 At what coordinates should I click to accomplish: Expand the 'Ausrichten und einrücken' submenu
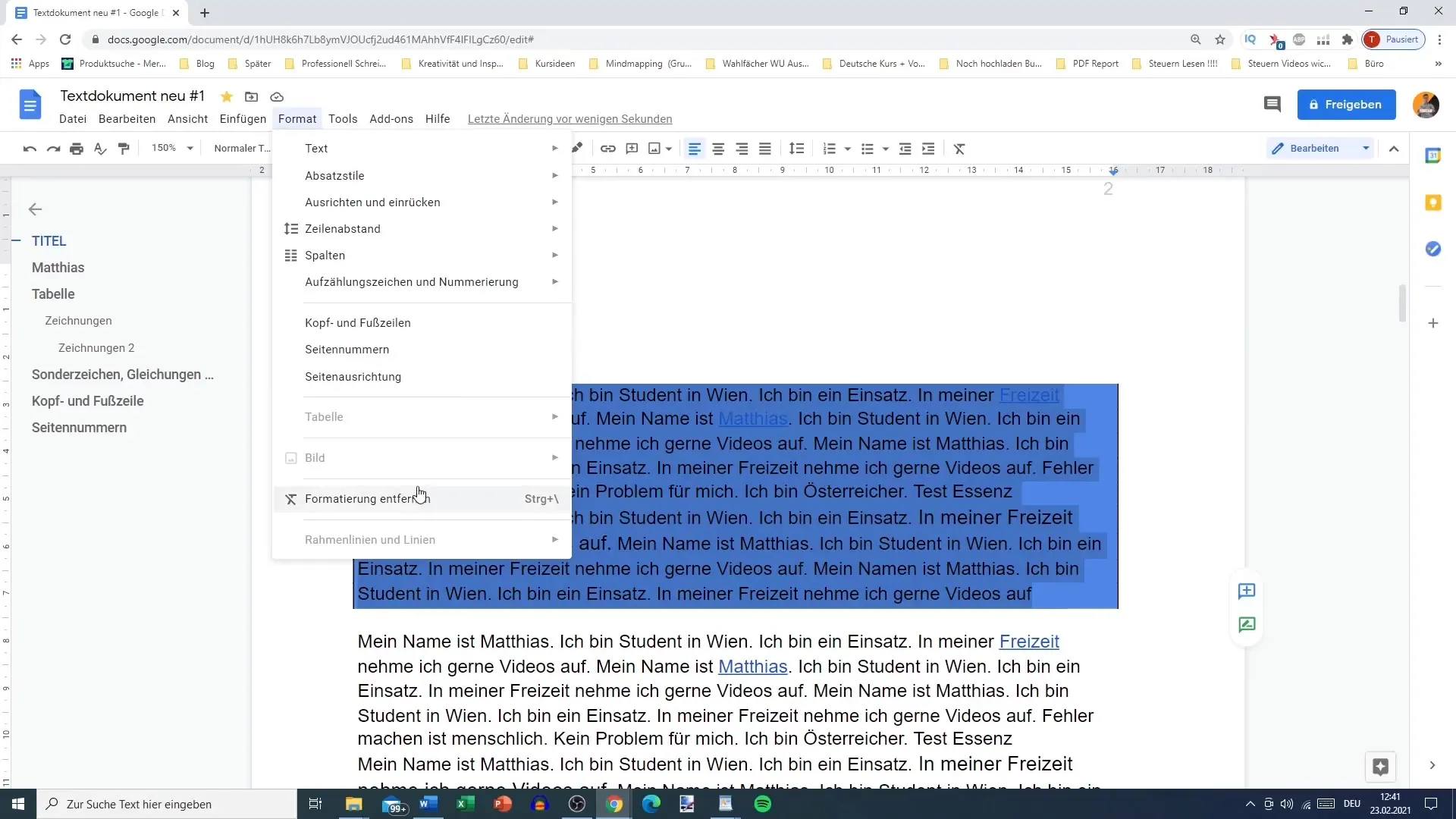[372, 201]
